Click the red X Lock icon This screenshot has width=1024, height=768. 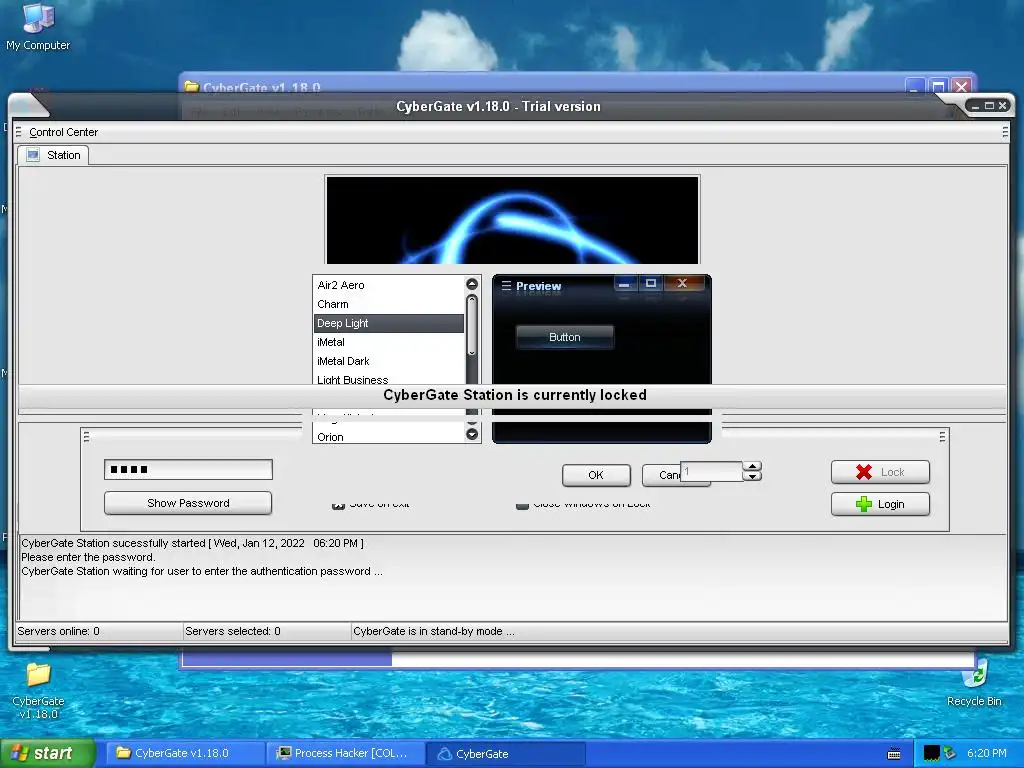(863, 472)
